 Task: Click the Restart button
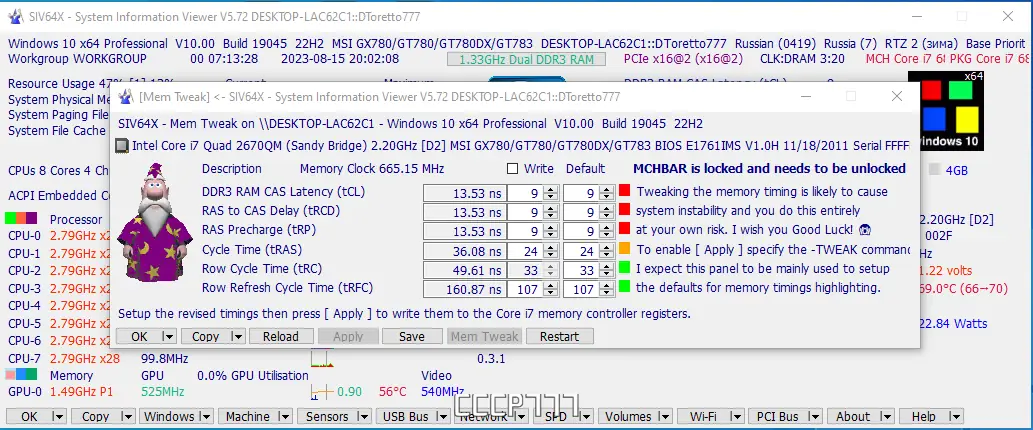pyautogui.click(x=559, y=336)
